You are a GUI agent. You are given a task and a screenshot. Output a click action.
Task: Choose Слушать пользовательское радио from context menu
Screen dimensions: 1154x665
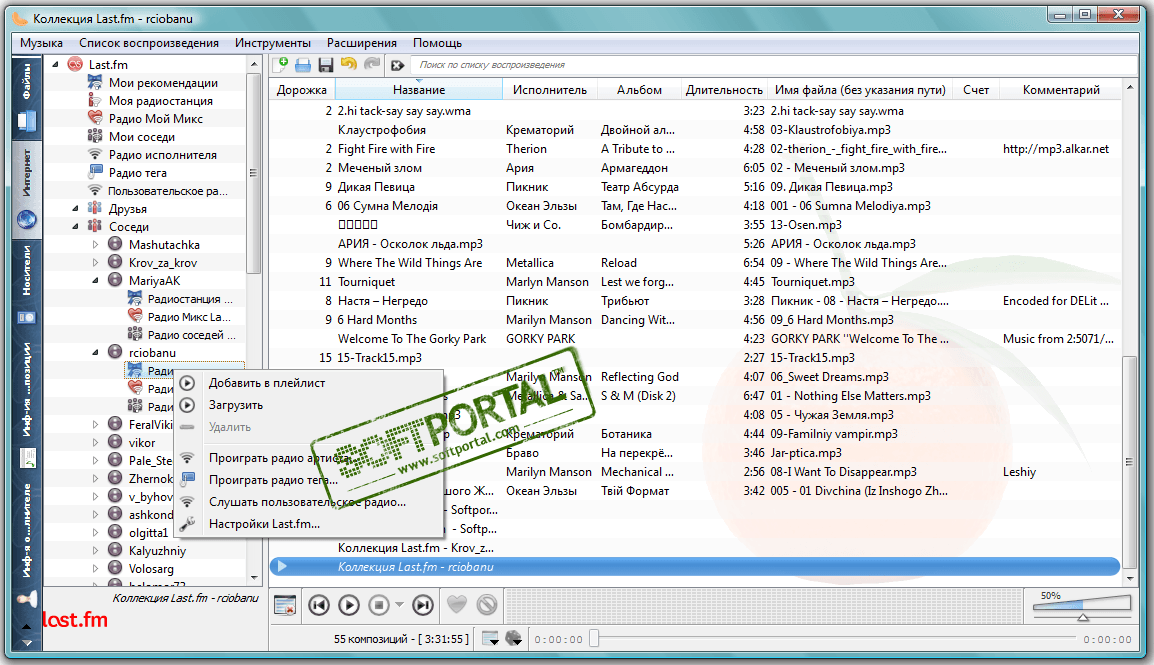(309, 502)
